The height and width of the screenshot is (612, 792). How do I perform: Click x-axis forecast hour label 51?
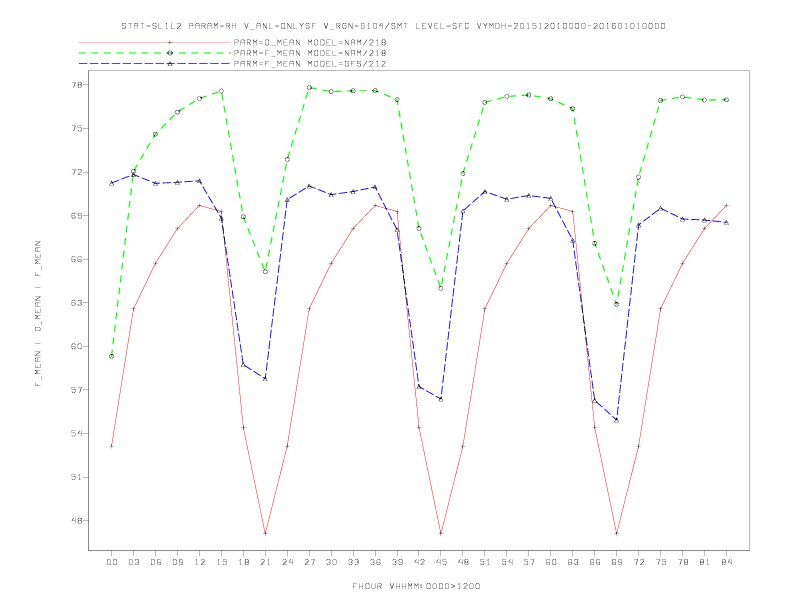click(x=485, y=562)
